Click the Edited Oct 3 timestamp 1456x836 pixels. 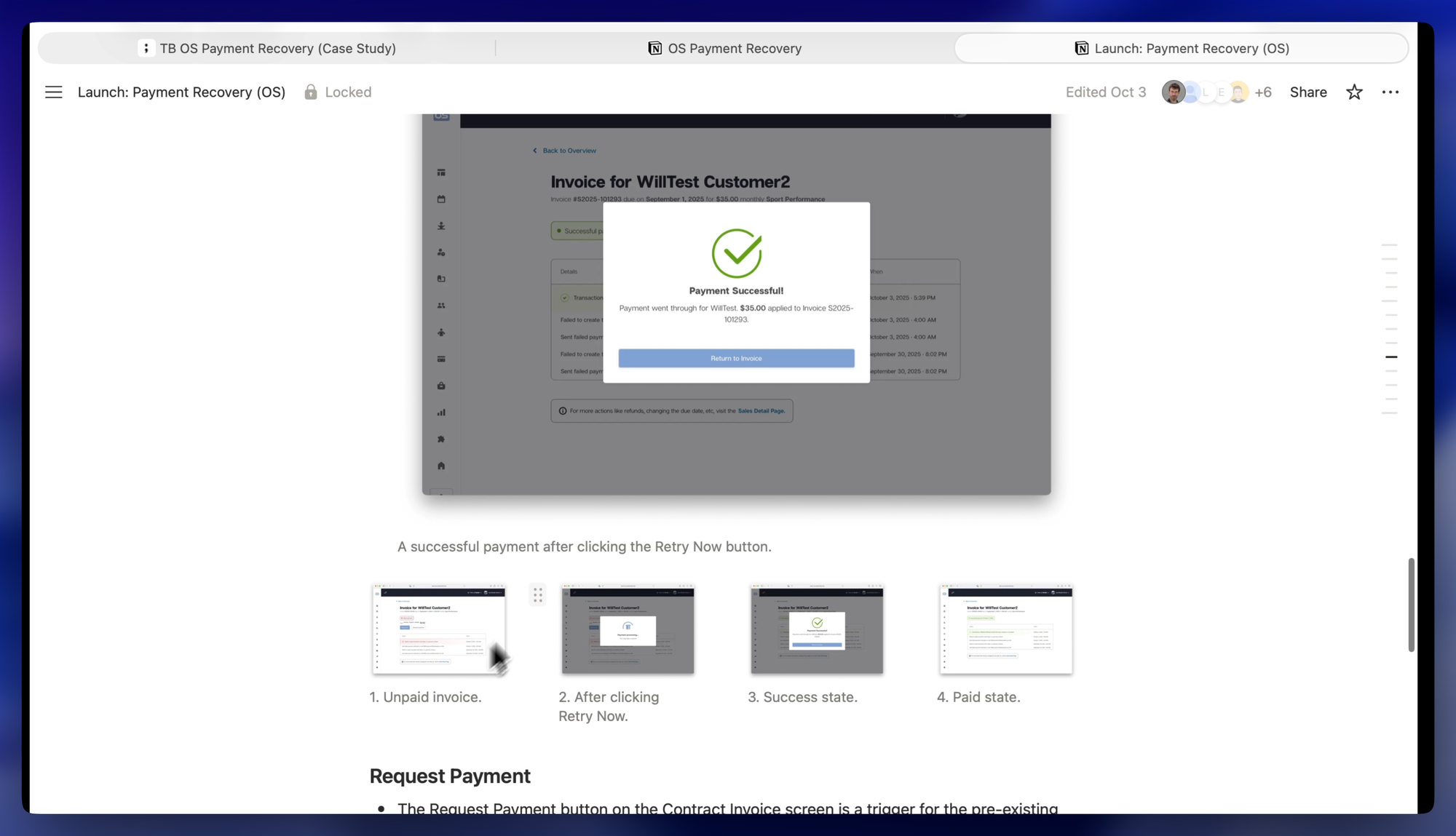1105,92
